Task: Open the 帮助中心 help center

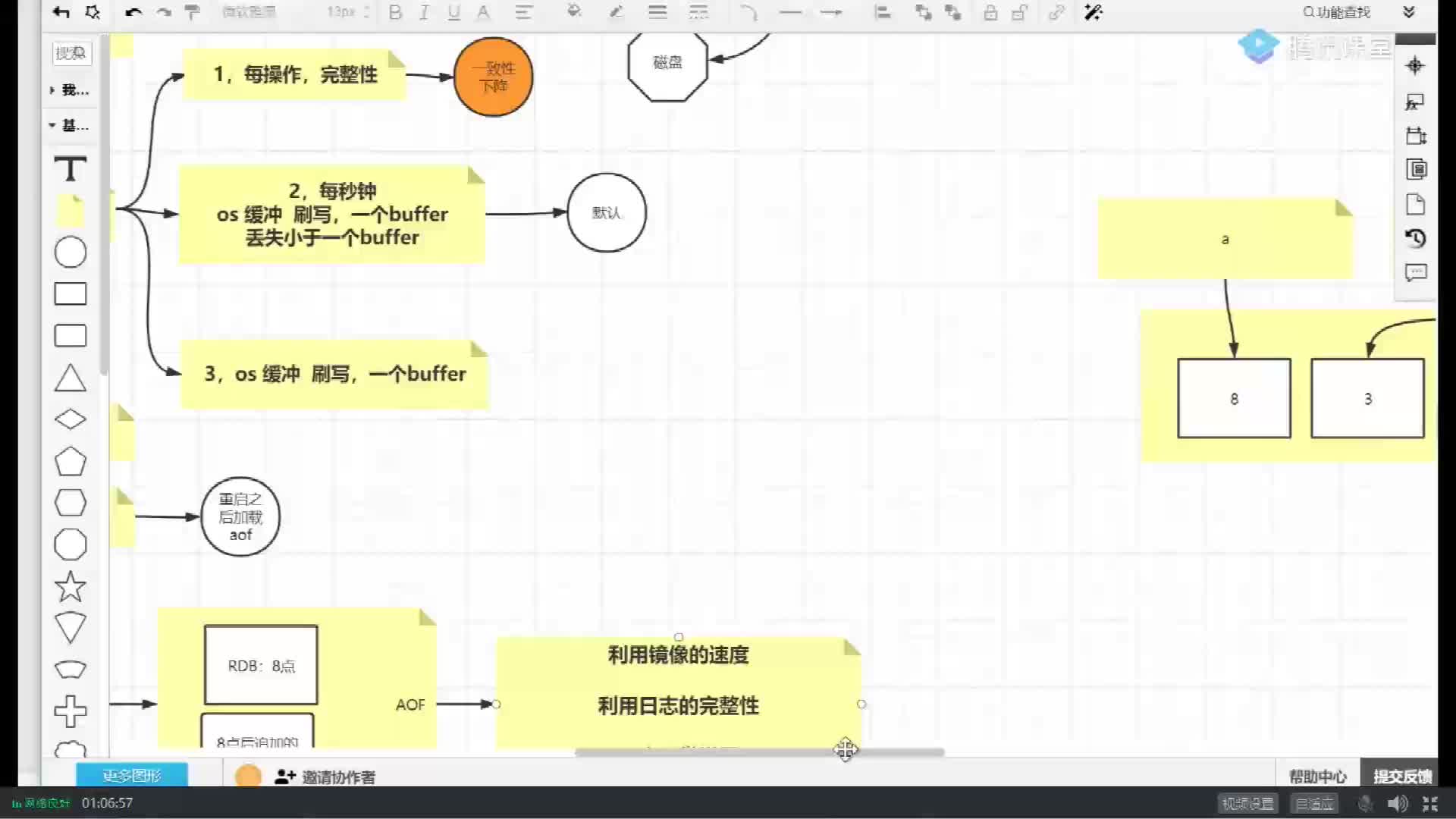Action: point(1318,777)
